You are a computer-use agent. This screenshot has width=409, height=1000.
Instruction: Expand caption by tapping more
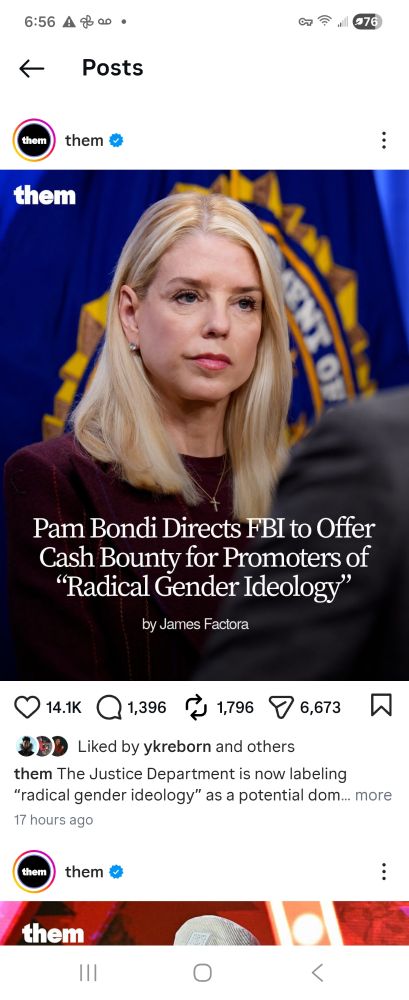coord(373,795)
